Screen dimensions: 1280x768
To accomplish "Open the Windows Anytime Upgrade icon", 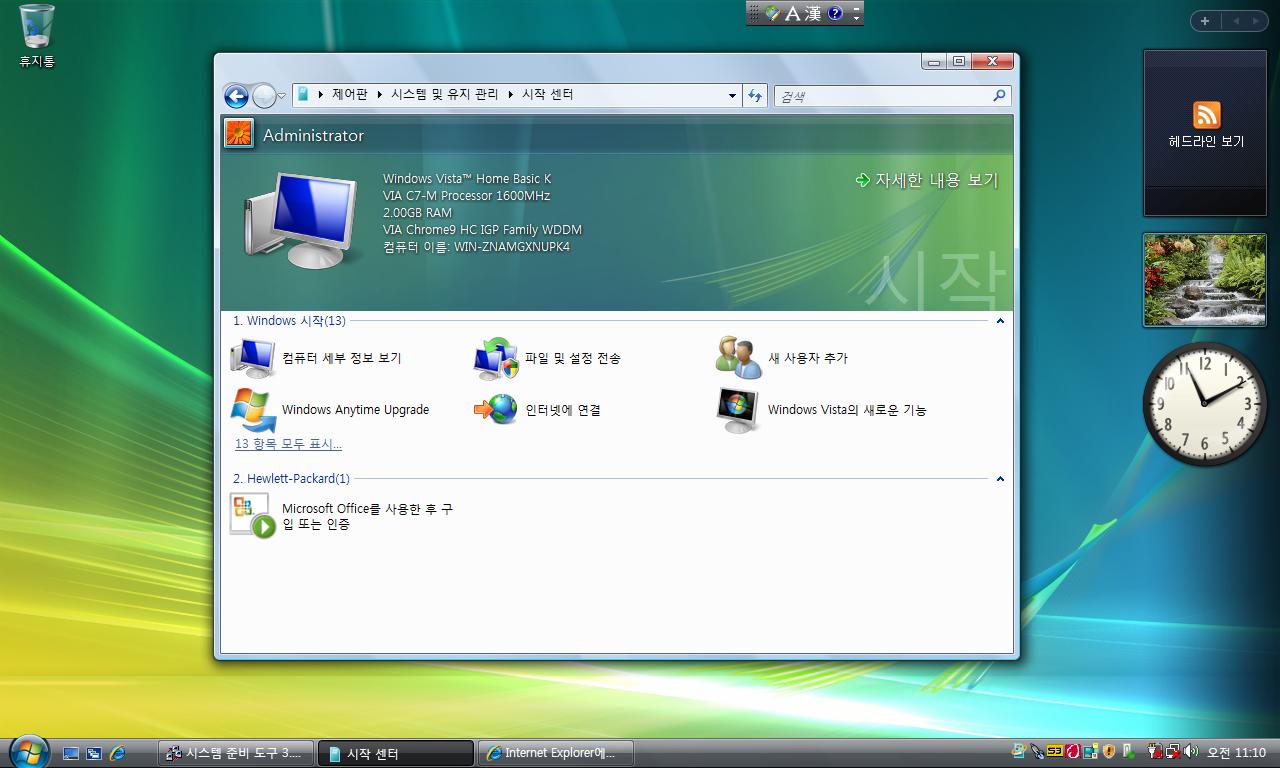I will [253, 410].
